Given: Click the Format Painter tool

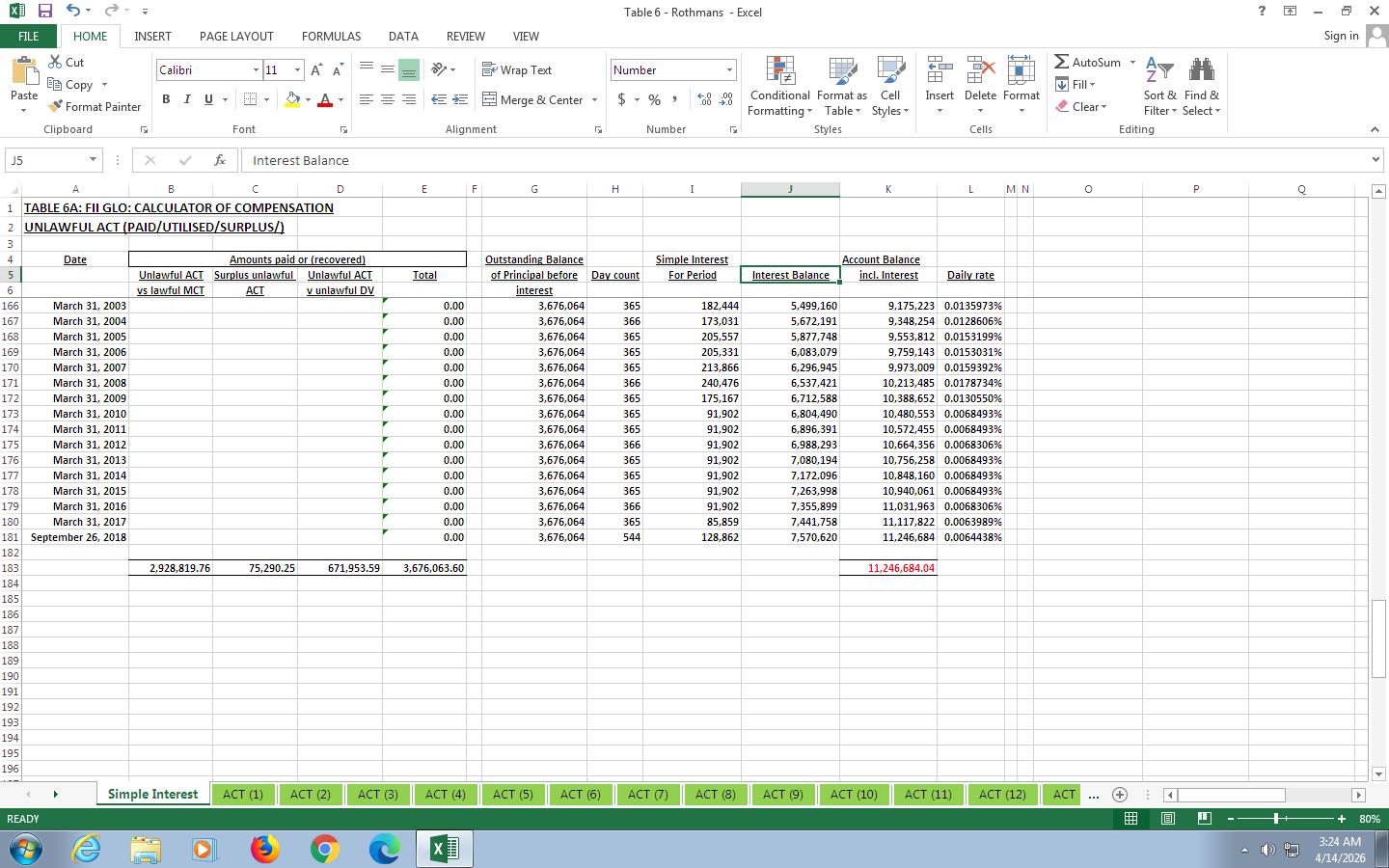Looking at the screenshot, I should pos(95,107).
